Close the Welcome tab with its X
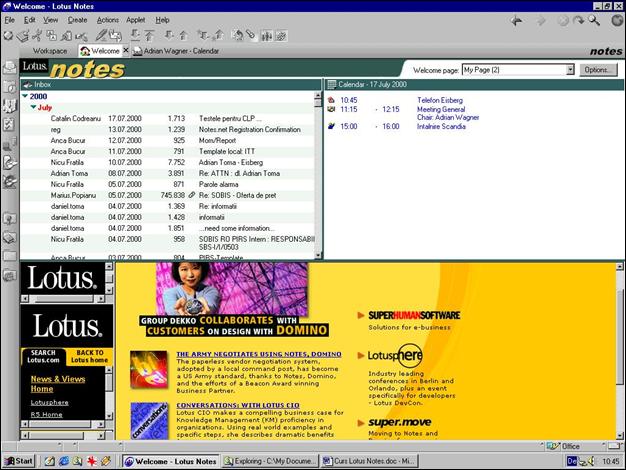 coord(125,50)
